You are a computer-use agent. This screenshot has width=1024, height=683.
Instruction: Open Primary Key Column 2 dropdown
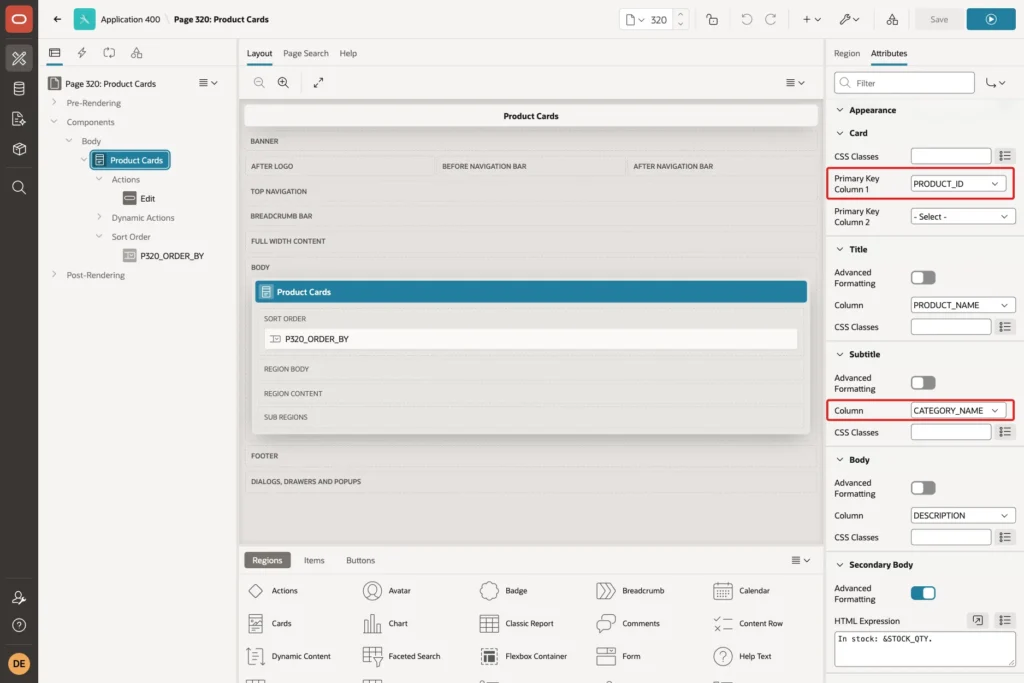963,216
